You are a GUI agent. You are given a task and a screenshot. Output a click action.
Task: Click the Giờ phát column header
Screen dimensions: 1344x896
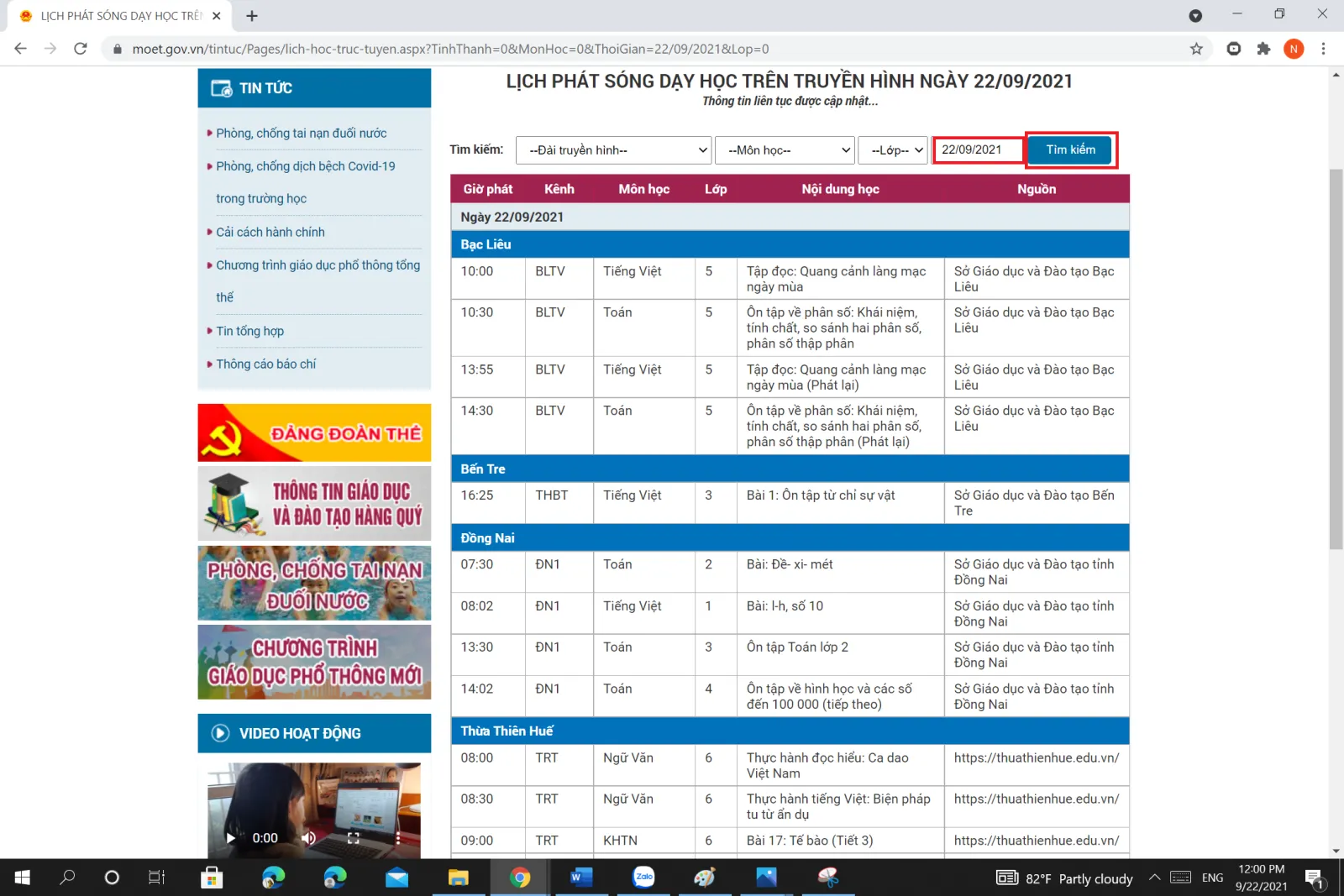487,189
